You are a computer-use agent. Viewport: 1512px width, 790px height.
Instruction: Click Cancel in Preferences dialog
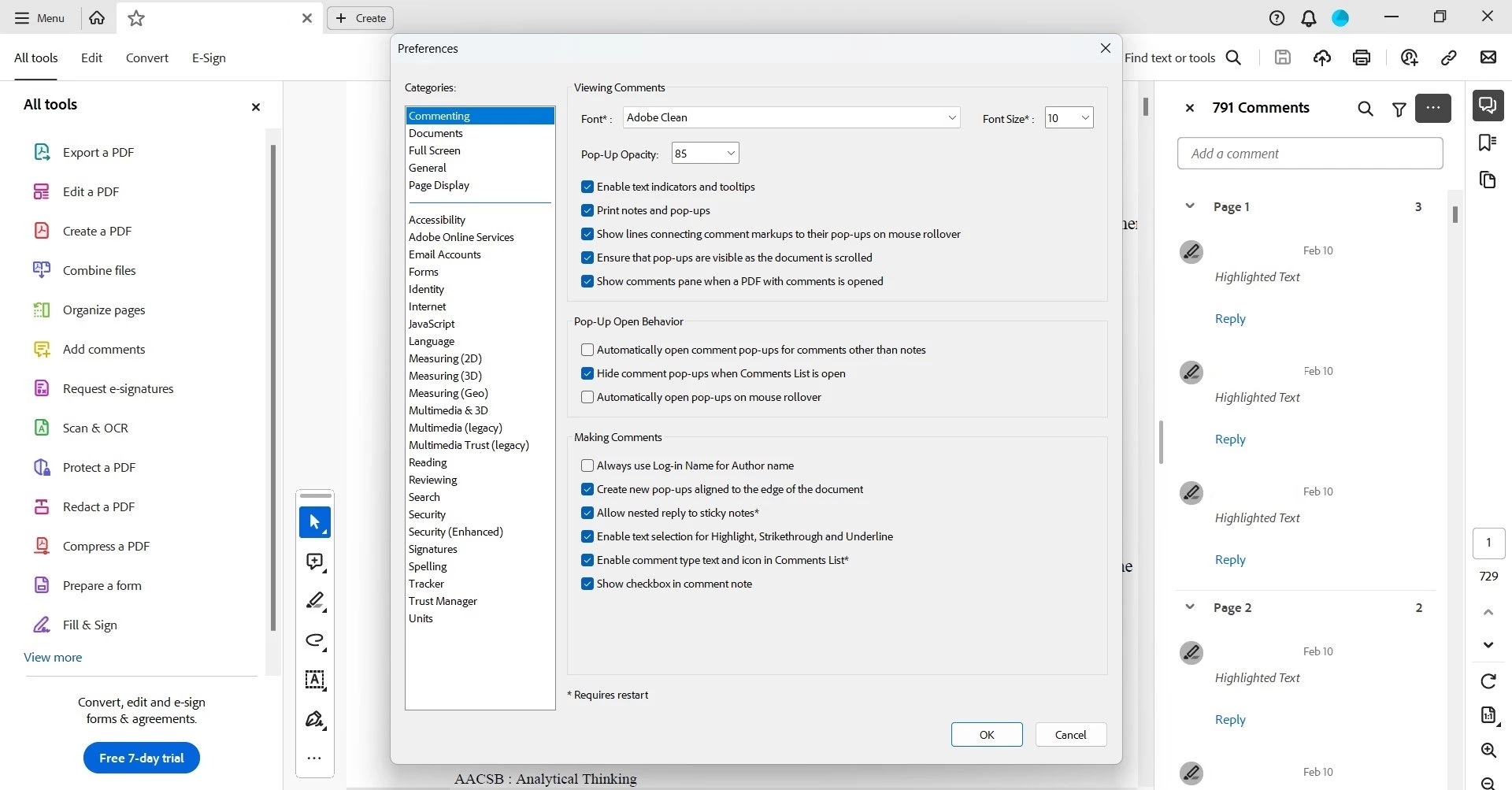1071,735
